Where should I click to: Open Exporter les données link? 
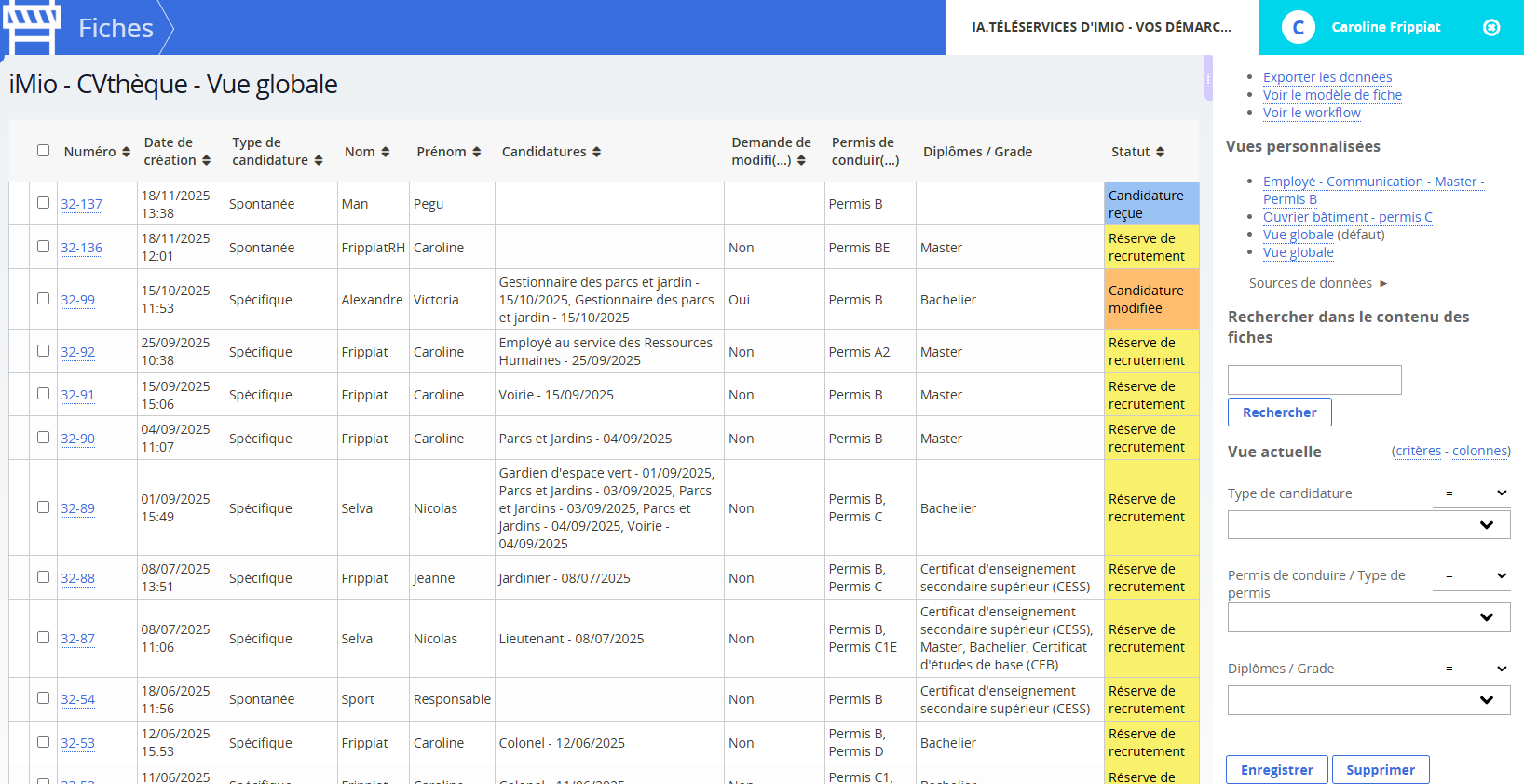(x=1327, y=77)
